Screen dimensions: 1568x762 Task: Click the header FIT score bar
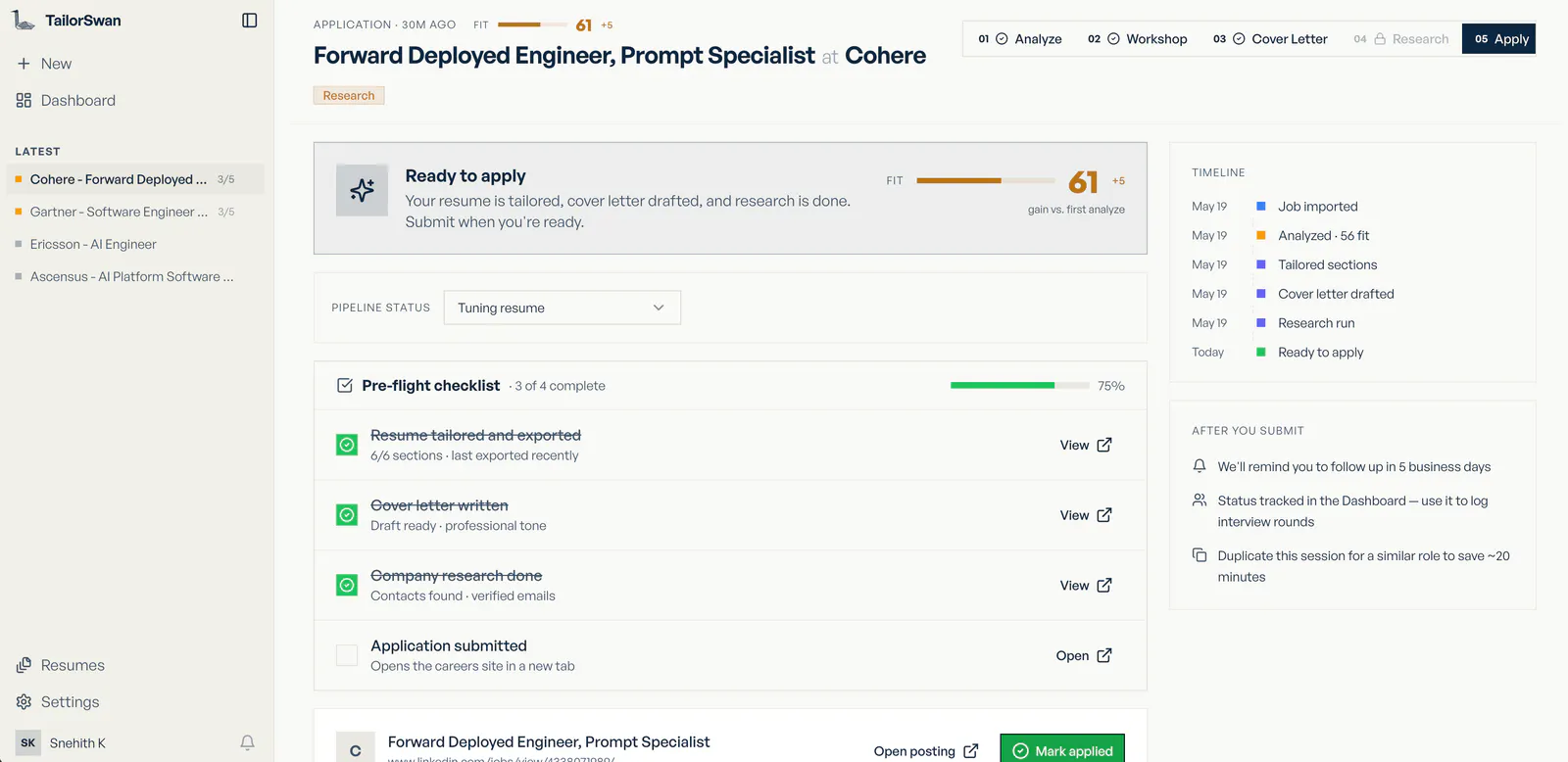[x=532, y=24]
